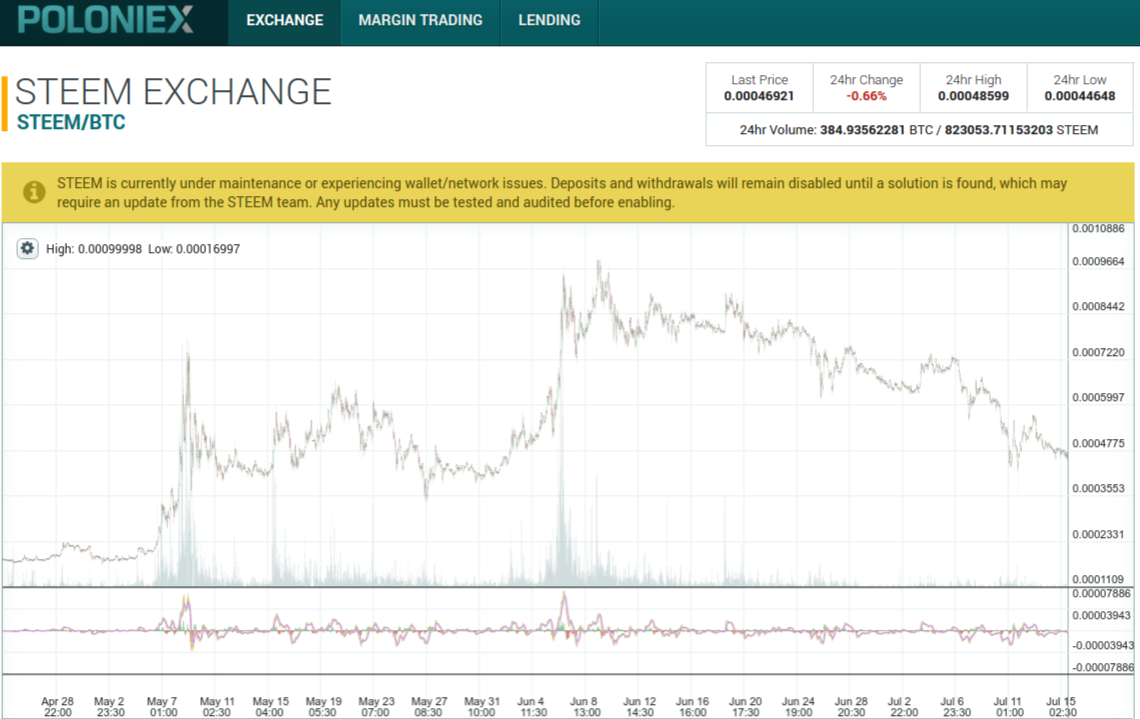The height and width of the screenshot is (719, 1140).
Task: Click the Jun 20 17:30 time label
Action: [x=745, y=707]
